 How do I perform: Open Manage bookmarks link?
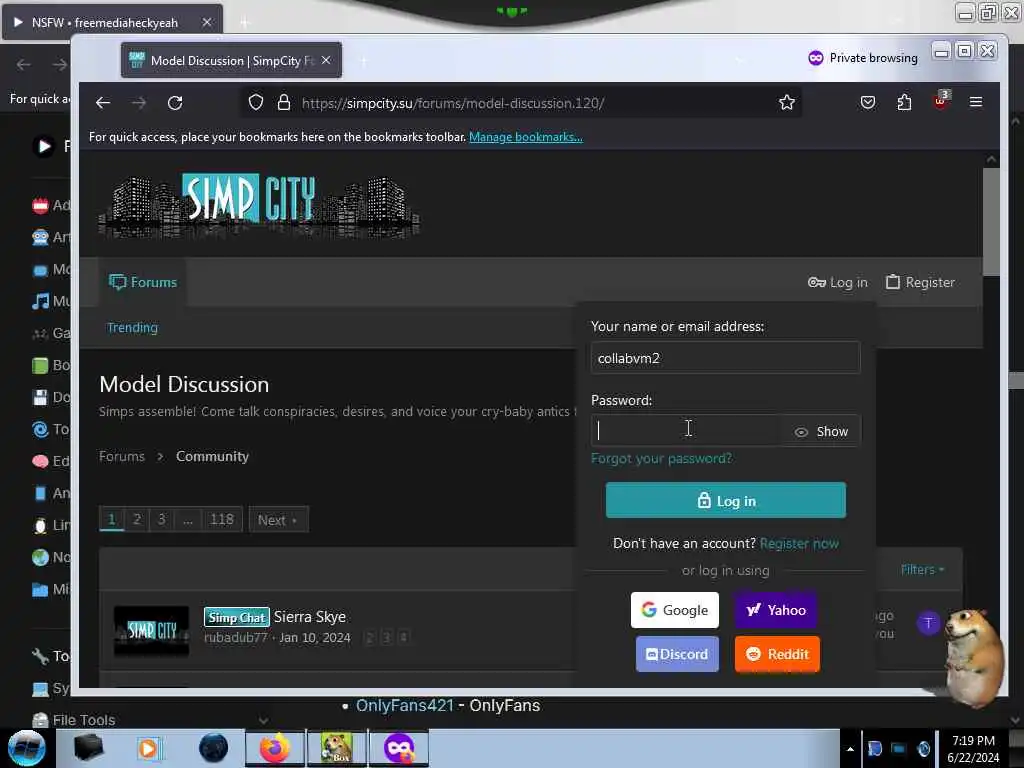[x=526, y=137]
